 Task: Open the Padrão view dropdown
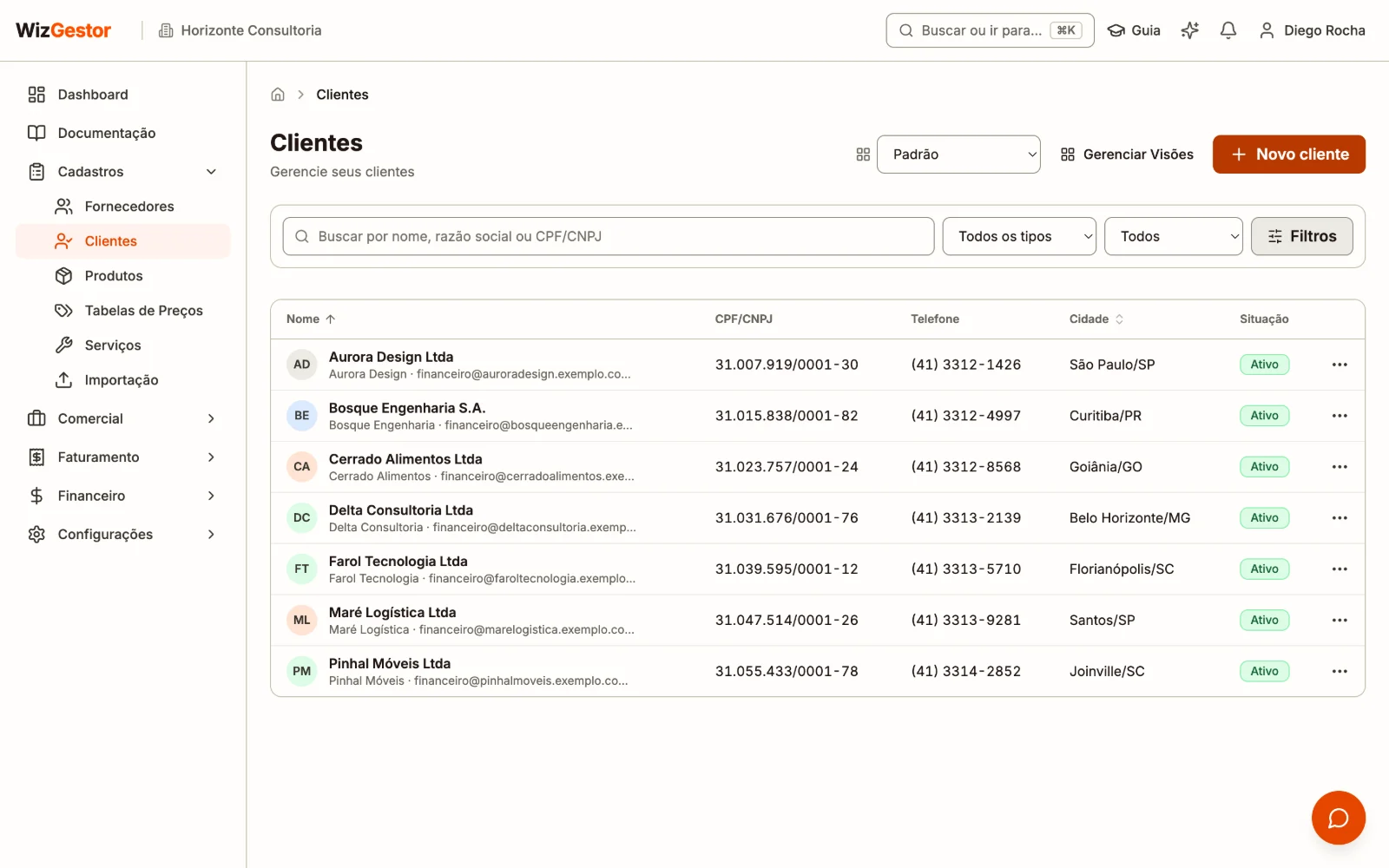pos(958,155)
